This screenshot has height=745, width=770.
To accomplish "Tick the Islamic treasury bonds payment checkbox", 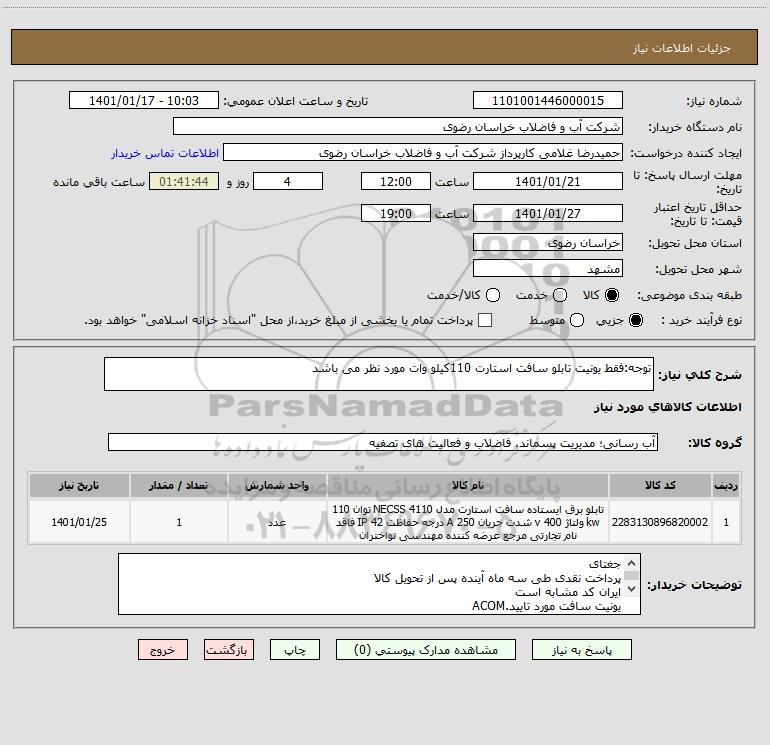I will (485, 320).
